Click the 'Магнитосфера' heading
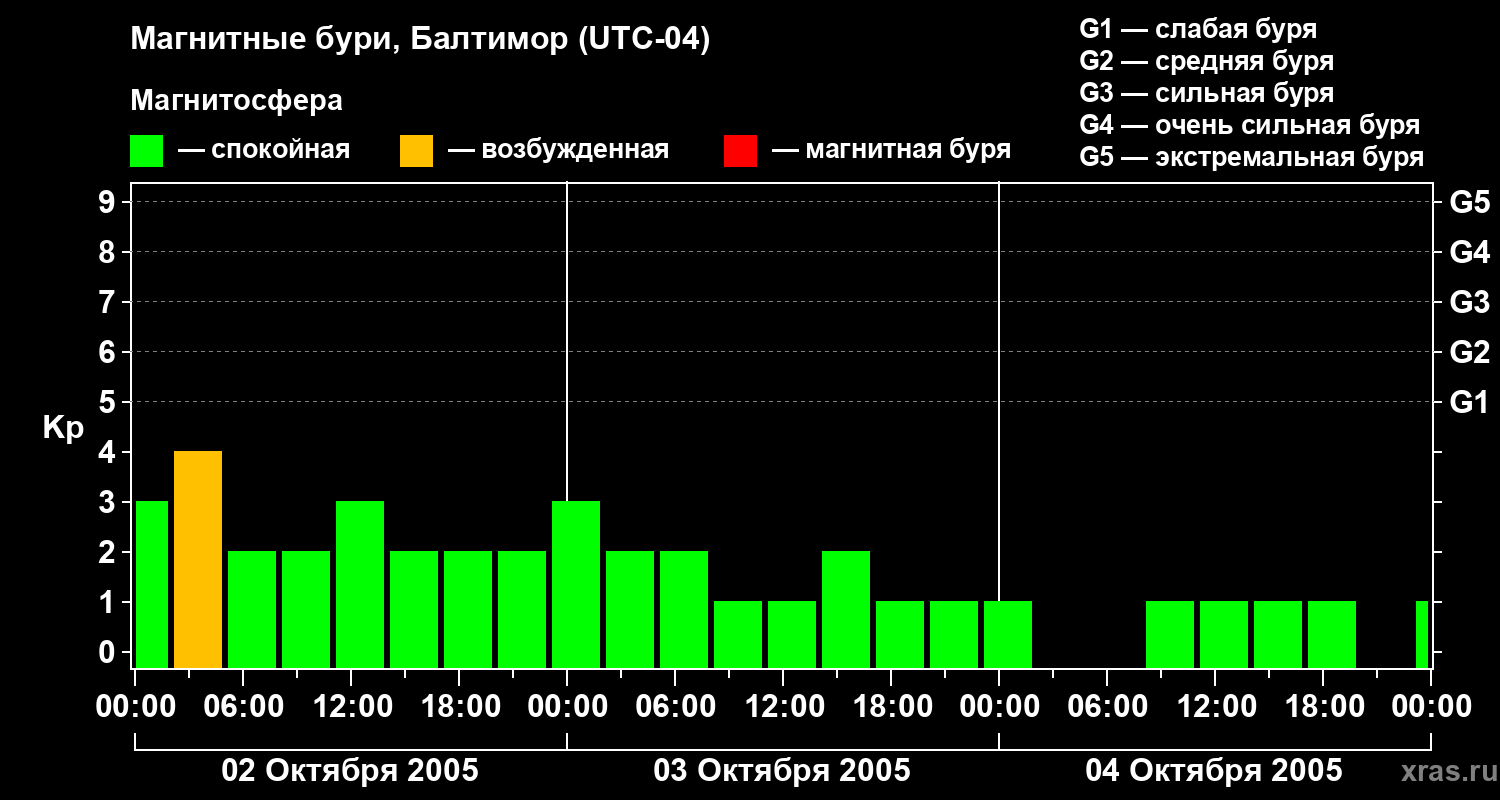Screen dimensions: 1500x800 coord(237,101)
